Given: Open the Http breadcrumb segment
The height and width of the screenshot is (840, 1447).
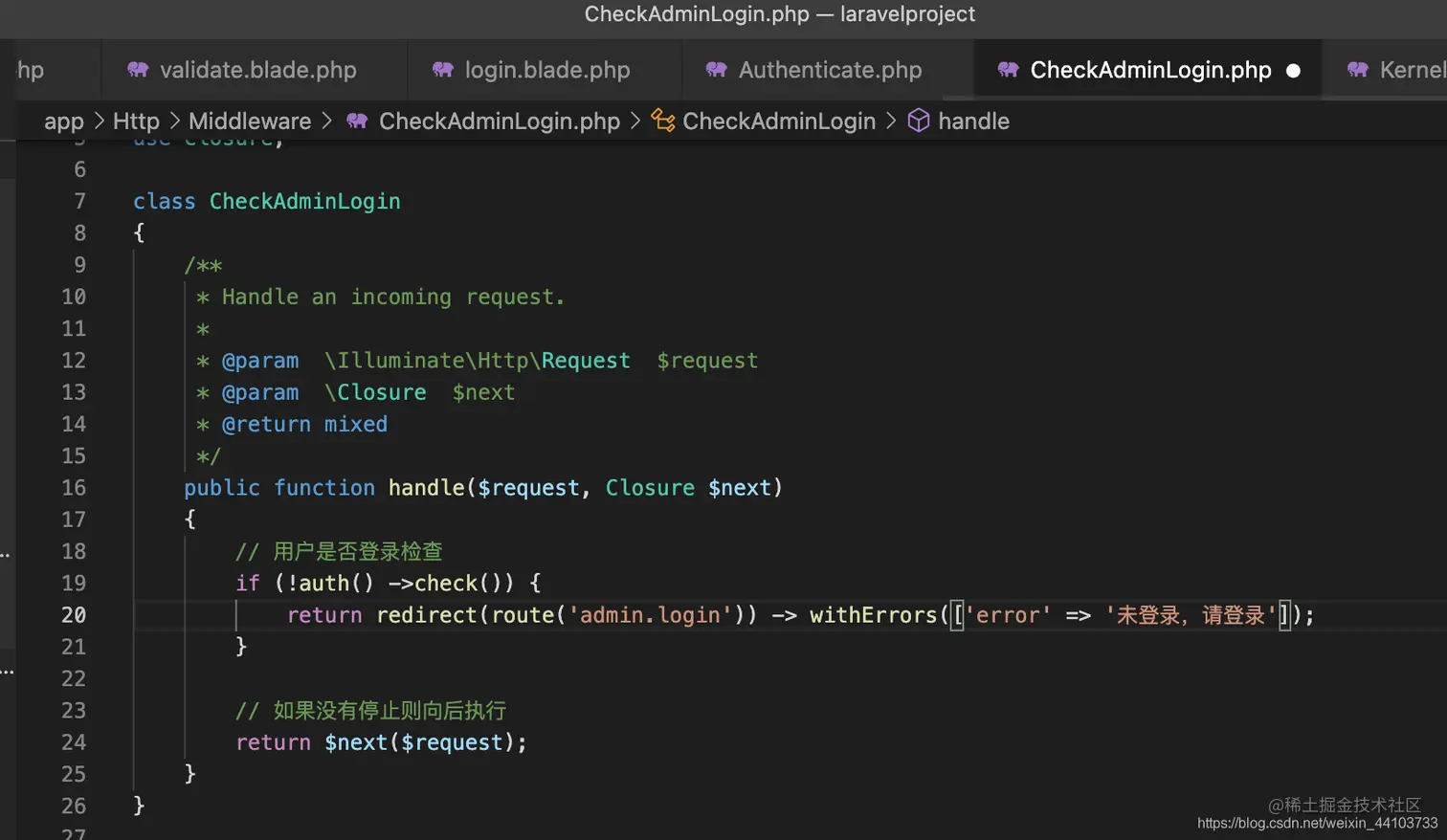Looking at the screenshot, I should click(136, 122).
